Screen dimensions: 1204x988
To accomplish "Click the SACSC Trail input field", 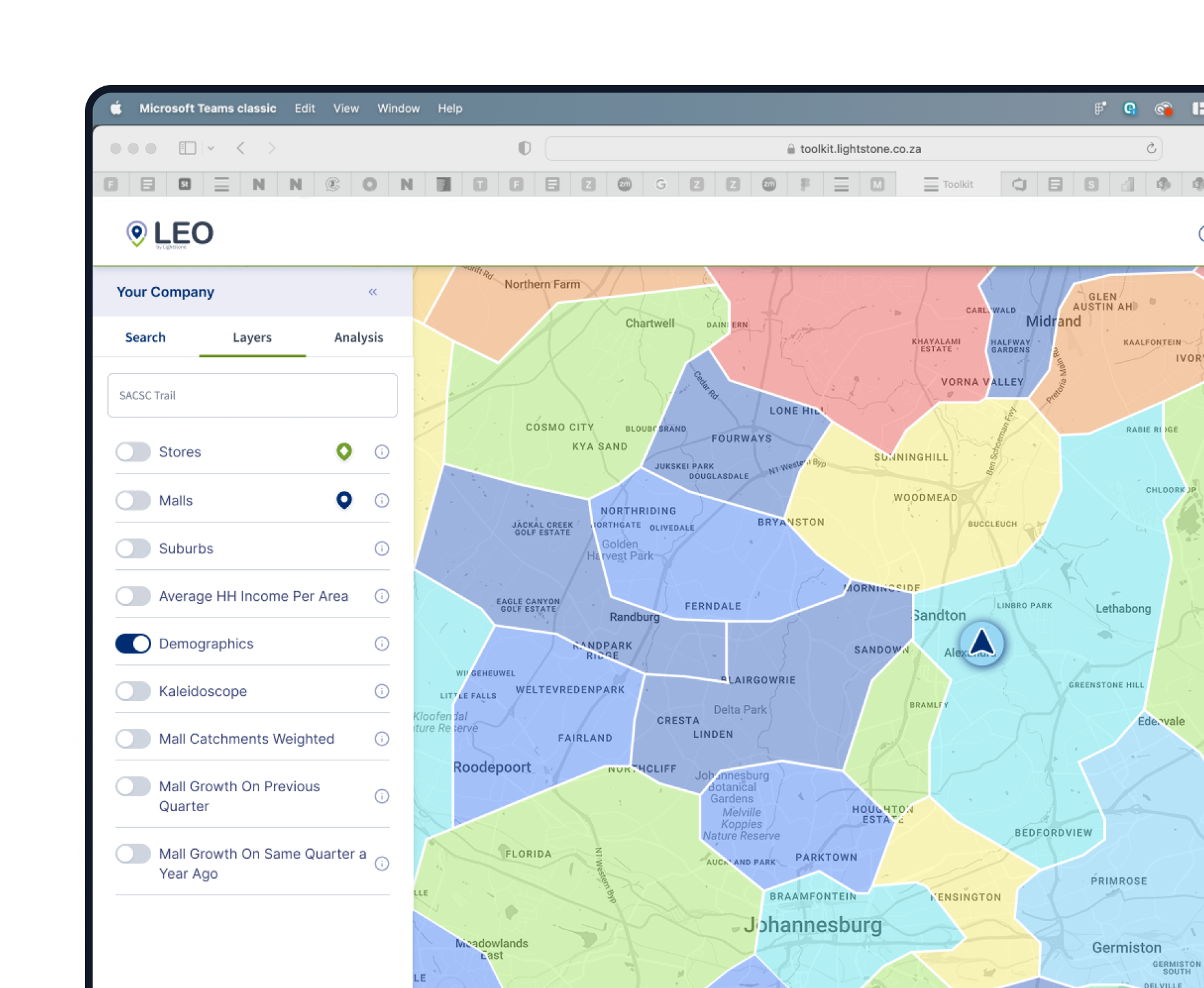I will (252, 396).
